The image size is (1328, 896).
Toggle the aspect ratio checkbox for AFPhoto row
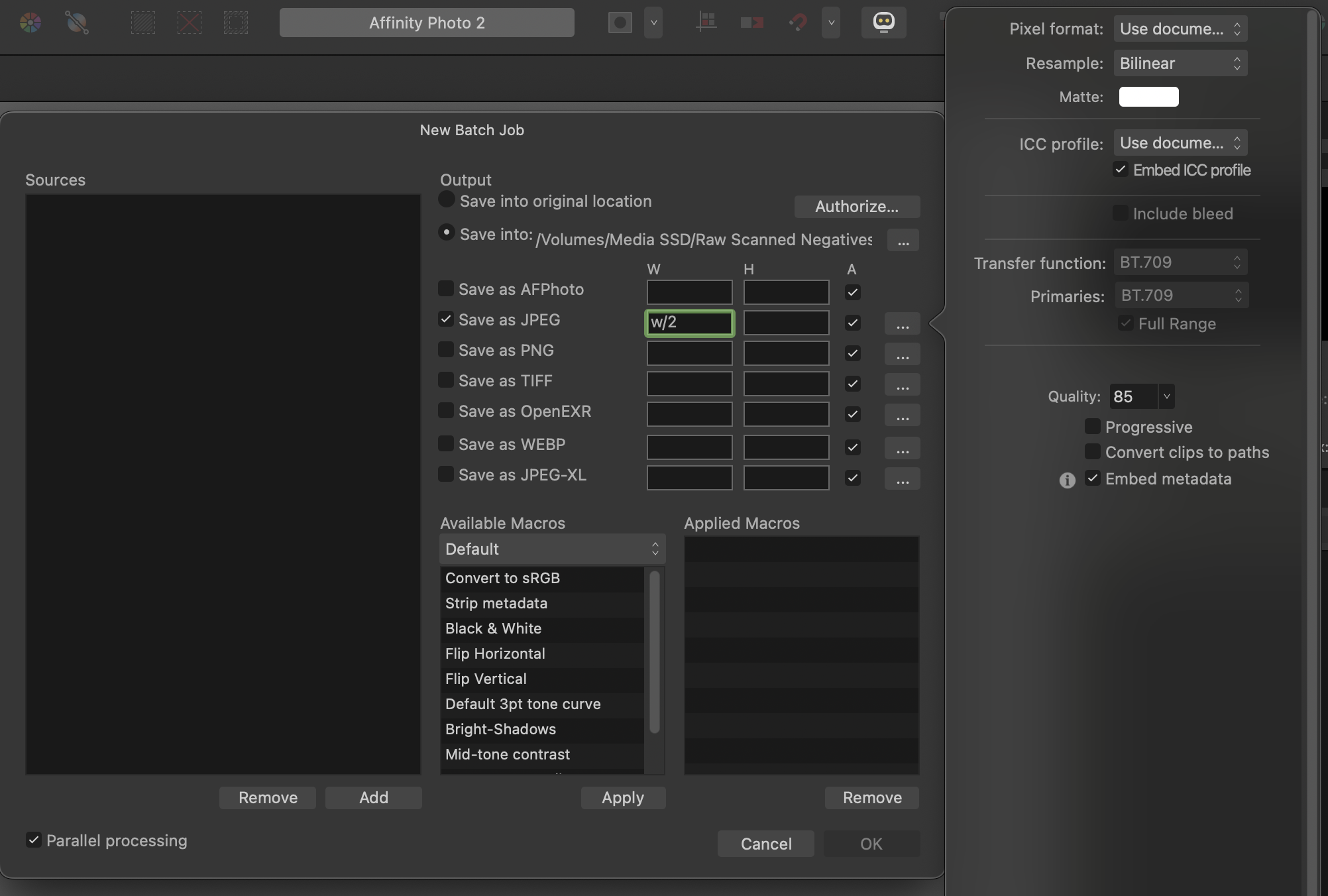pos(853,292)
